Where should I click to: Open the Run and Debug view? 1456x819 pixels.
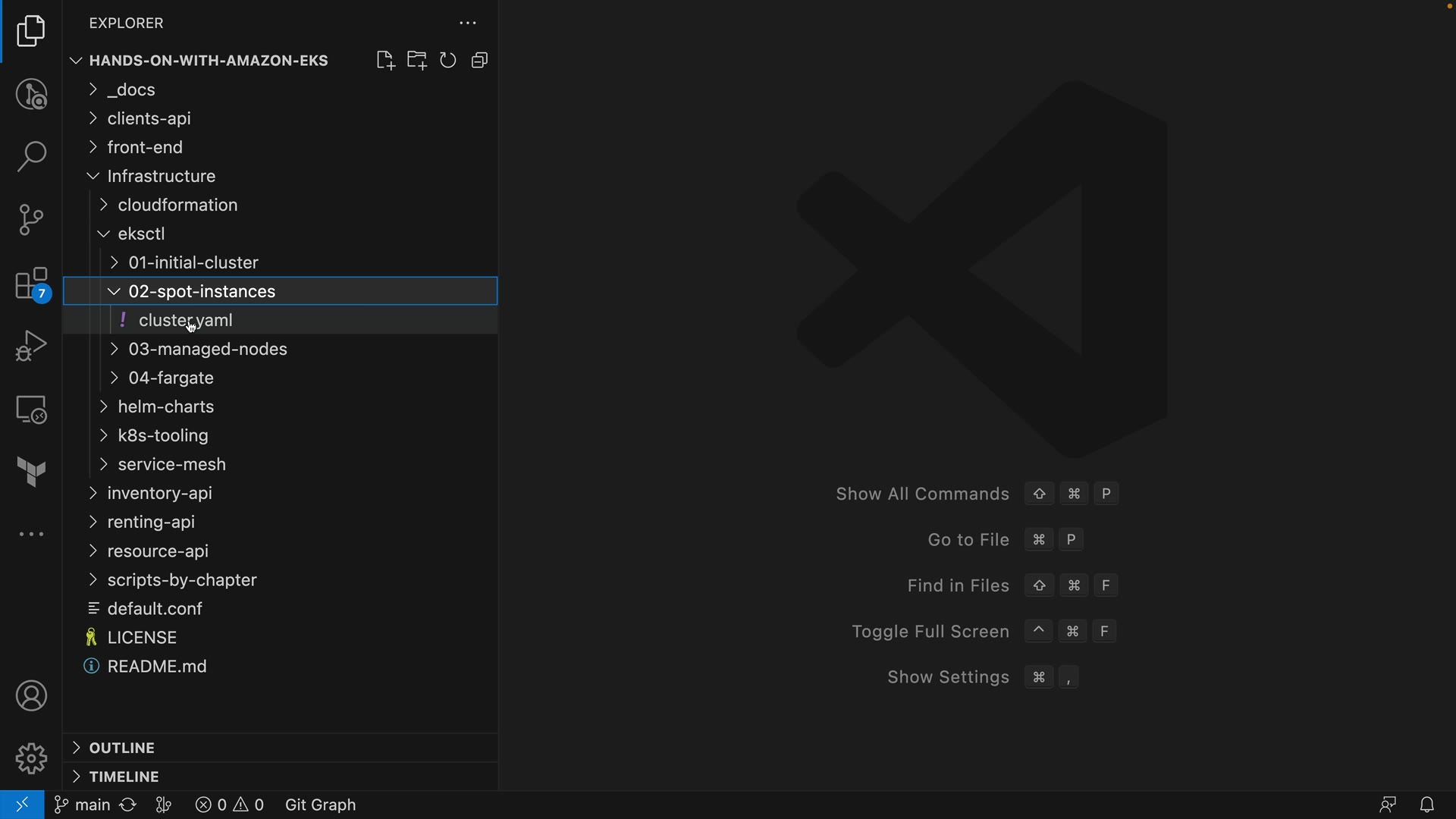click(31, 346)
